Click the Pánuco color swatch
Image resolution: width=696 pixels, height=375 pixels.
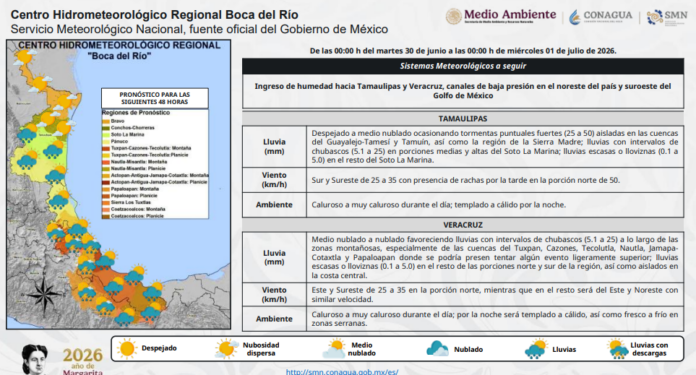(106, 141)
